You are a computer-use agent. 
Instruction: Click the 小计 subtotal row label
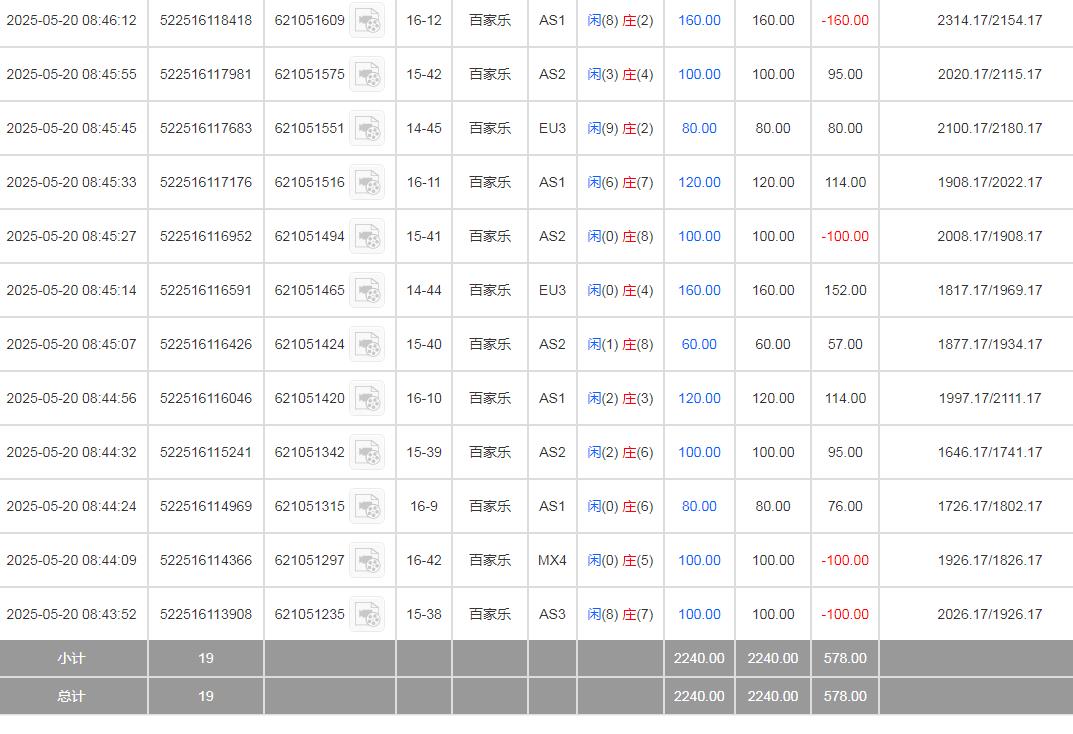point(71,658)
